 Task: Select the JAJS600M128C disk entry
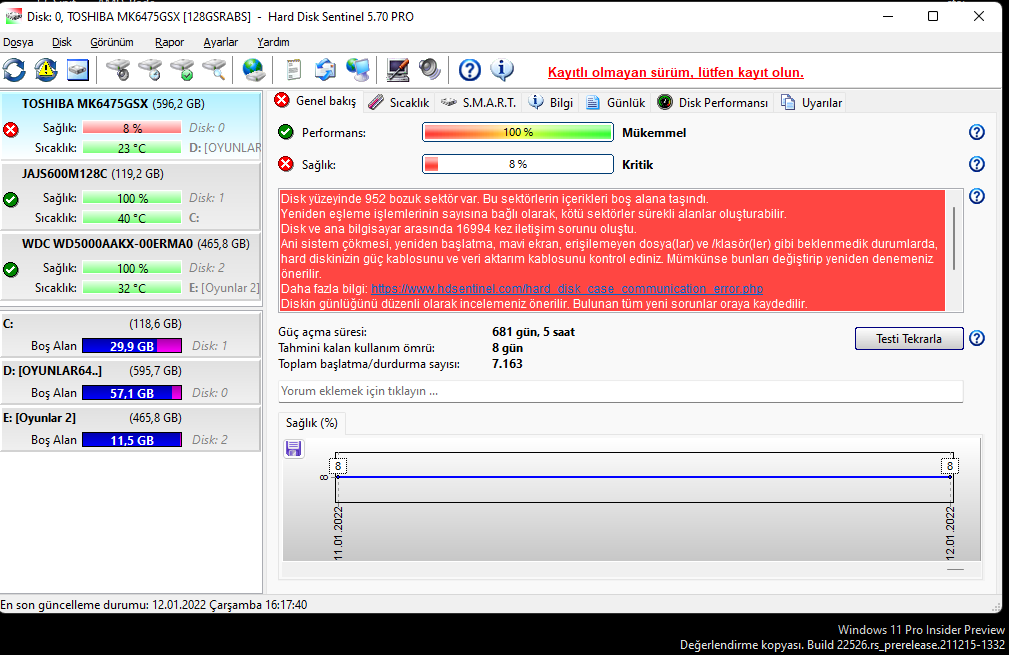pyautogui.click(x=131, y=196)
